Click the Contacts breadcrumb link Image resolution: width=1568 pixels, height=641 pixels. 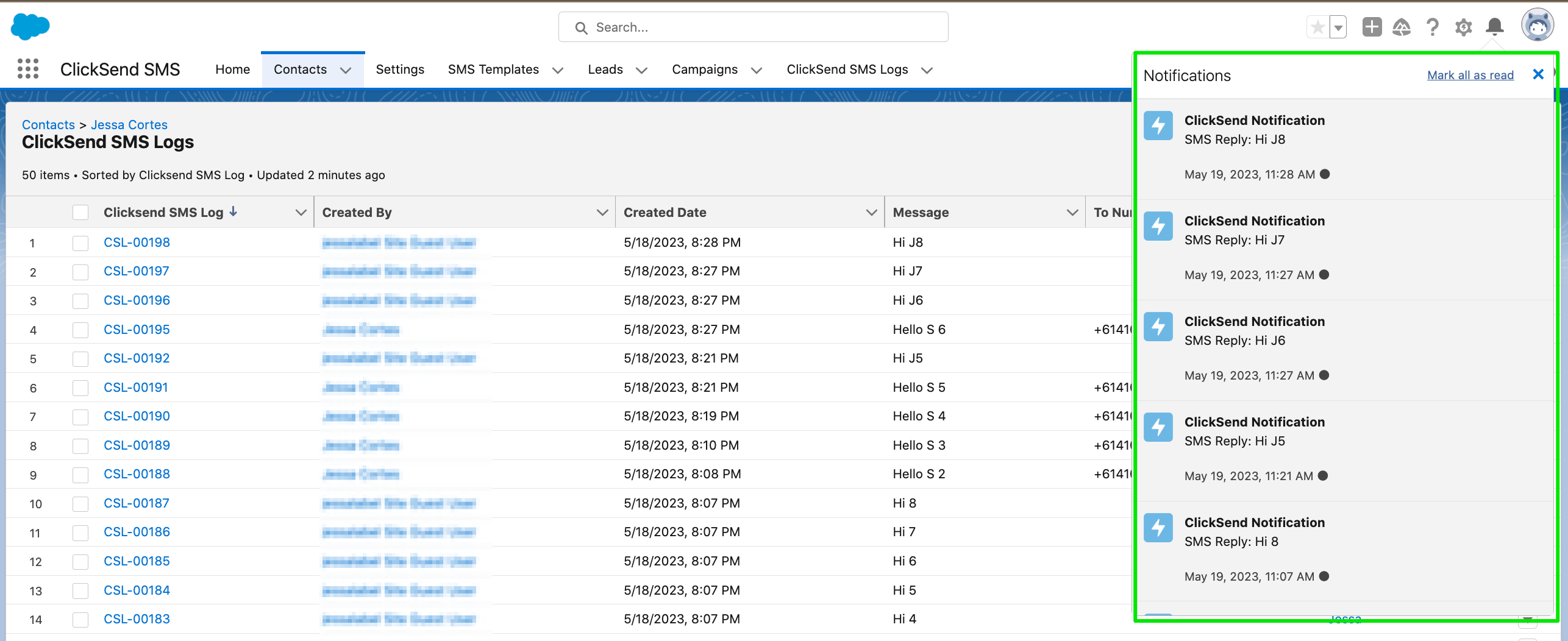click(48, 124)
